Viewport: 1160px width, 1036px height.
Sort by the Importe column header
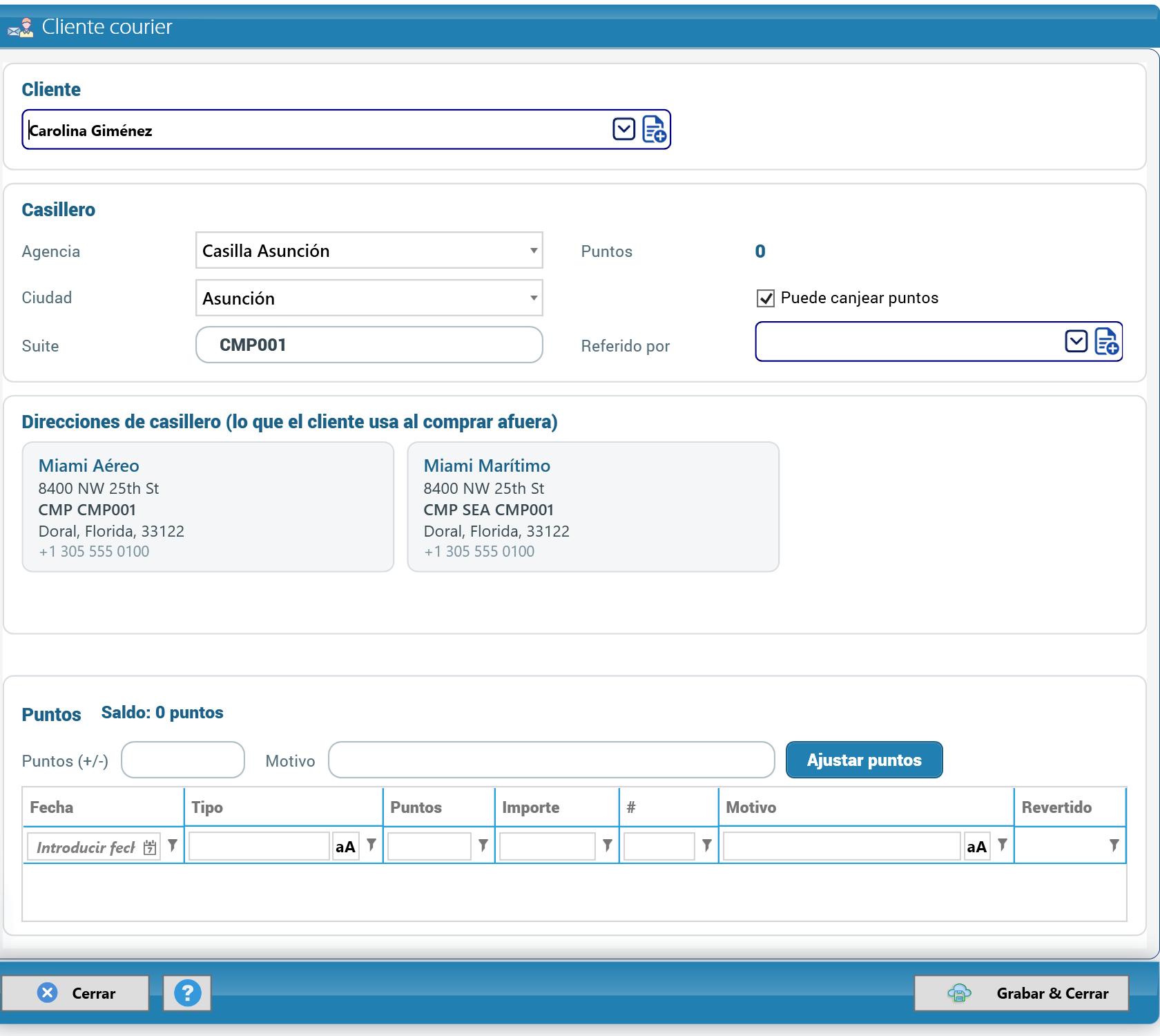tap(557, 807)
